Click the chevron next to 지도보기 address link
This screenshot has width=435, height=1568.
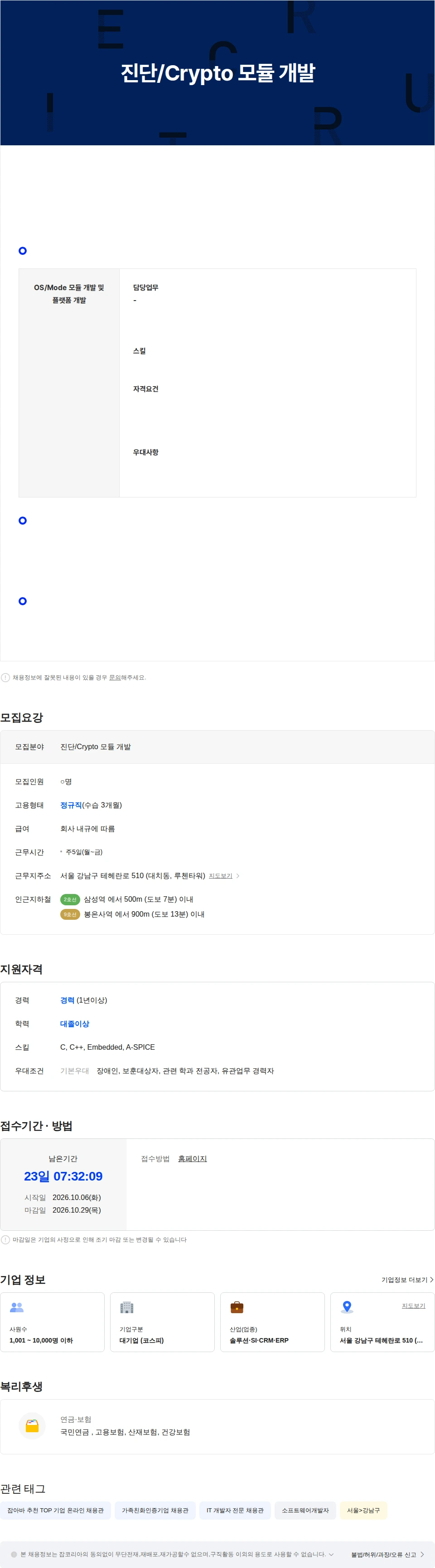pyautogui.click(x=237, y=876)
